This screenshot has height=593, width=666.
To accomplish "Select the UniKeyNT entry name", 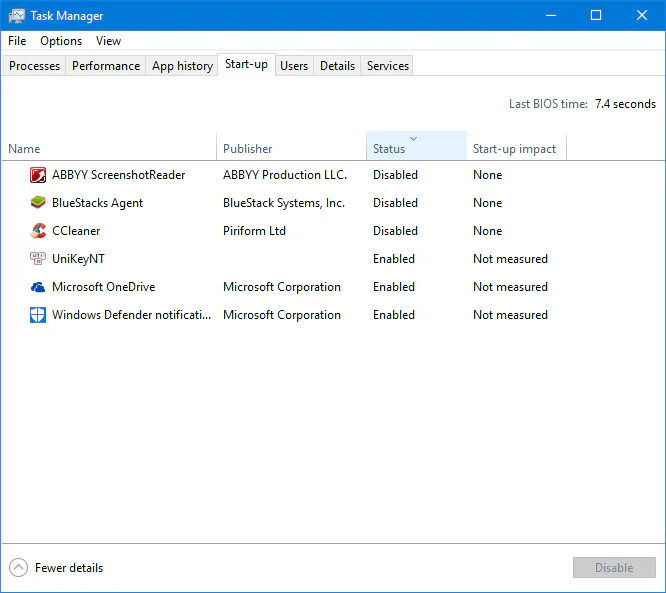I will click(78, 259).
